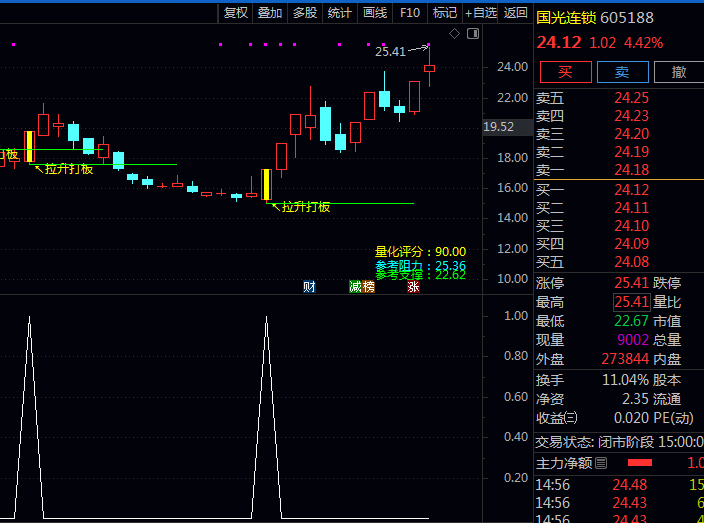
Task: Select stock code 605188
Action: coord(627,18)
